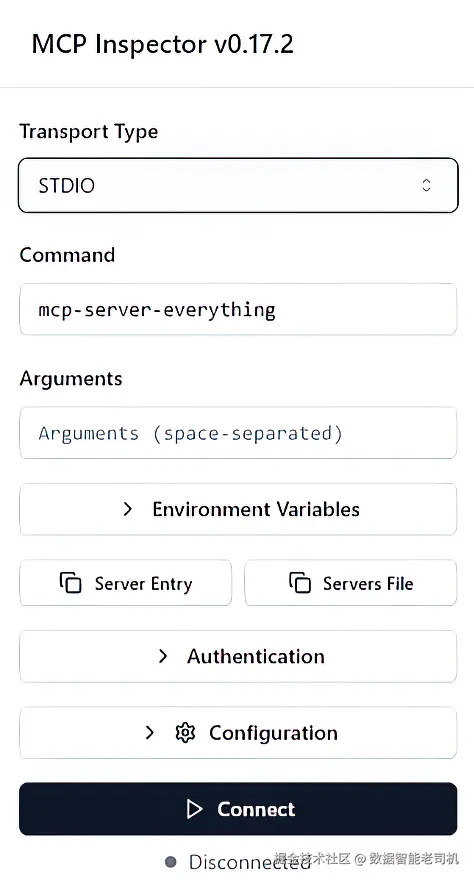This screenshot has height=881, width=474.
Task: Click into the Arguments space-separated field
Action: [238, 433]
